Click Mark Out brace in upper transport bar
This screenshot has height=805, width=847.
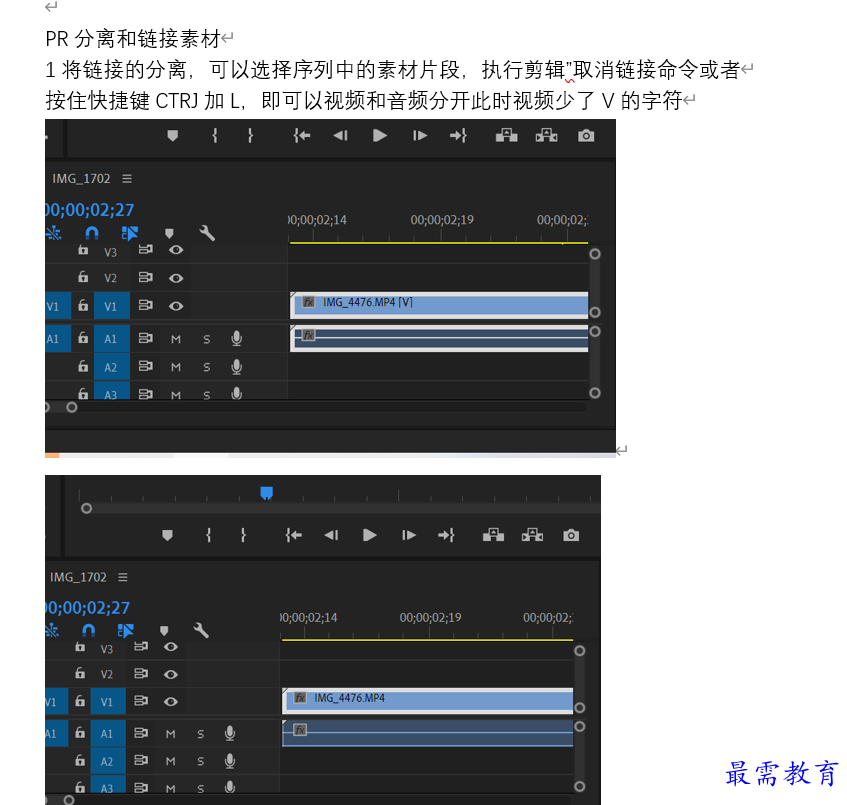250,136
